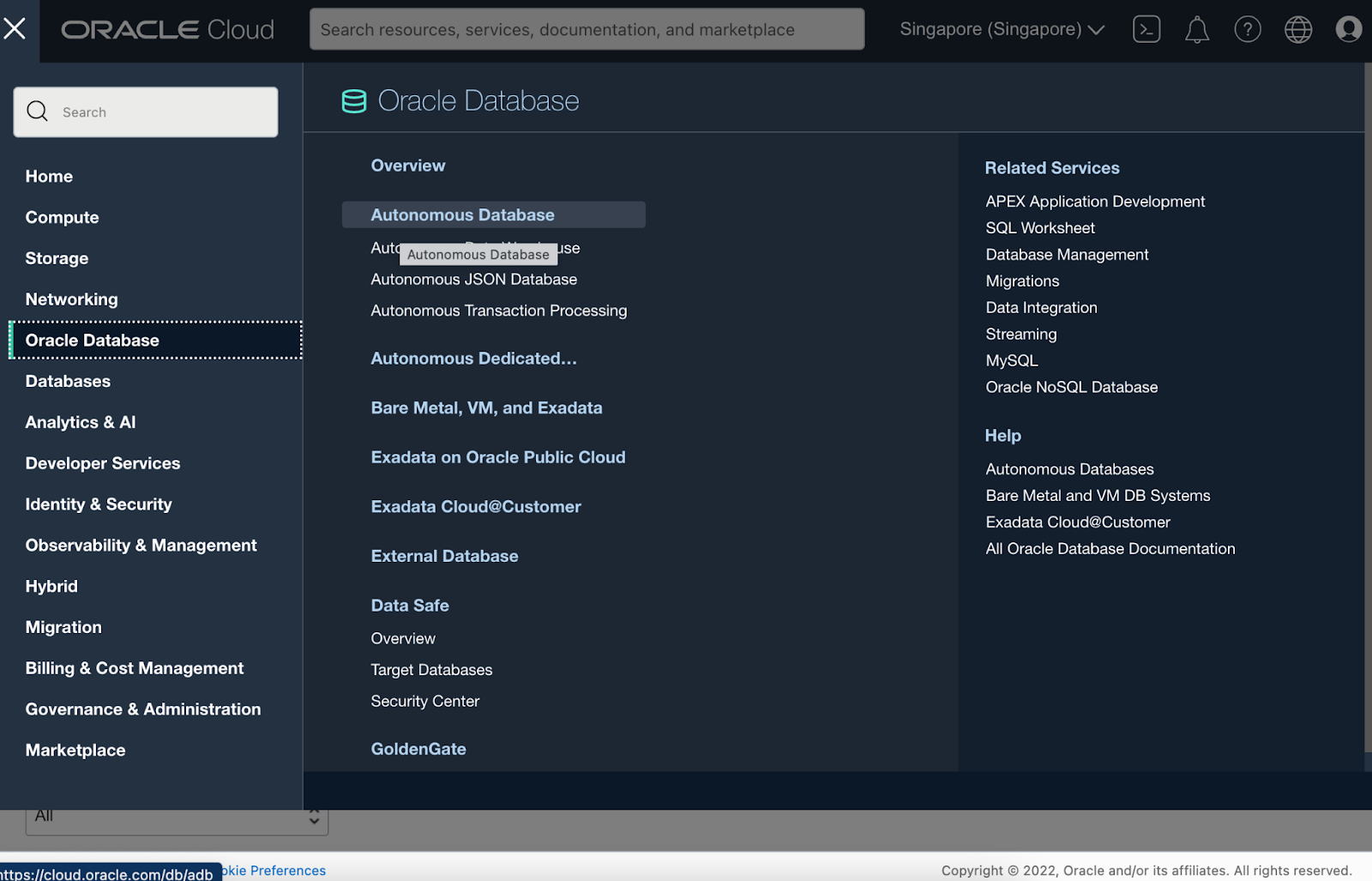Select Compute in the navigation menu
The width and height of the screenshot is (1372, 881).
pyautogui.click(x=62, y=217)
